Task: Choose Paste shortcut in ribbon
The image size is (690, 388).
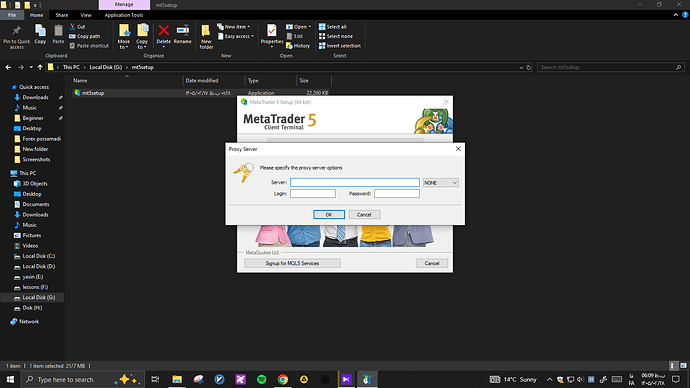Action: pos(89,46)
